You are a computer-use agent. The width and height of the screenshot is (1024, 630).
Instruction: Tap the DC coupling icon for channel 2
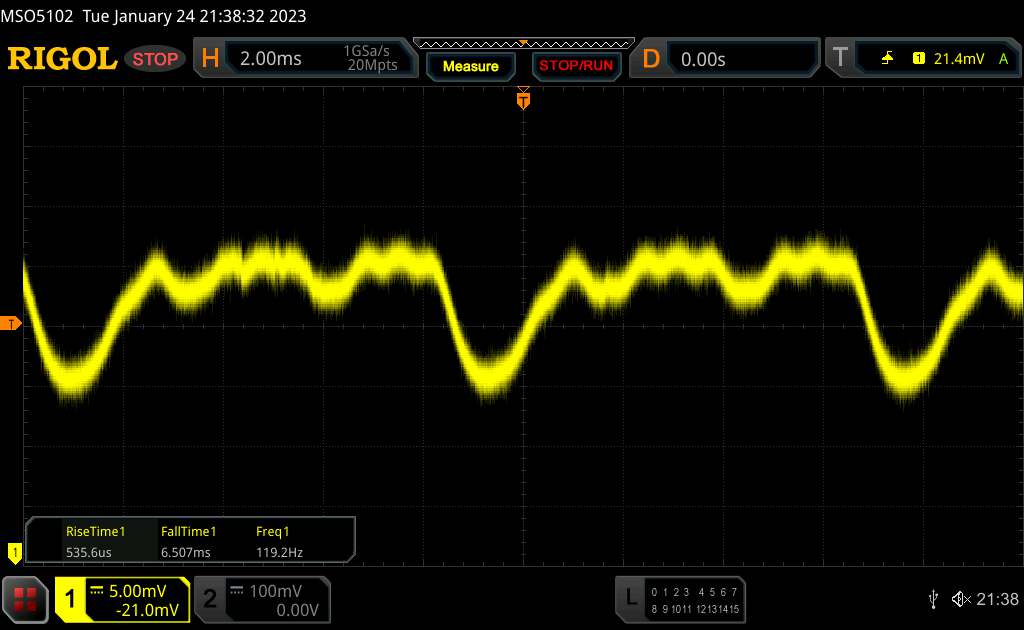pyautogui.click(x=236, y=591)
